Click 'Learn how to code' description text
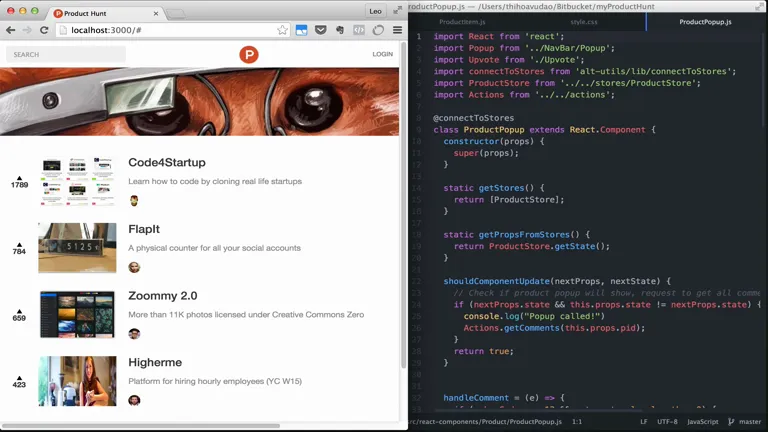The image size is (768, 432). [215, 181]
